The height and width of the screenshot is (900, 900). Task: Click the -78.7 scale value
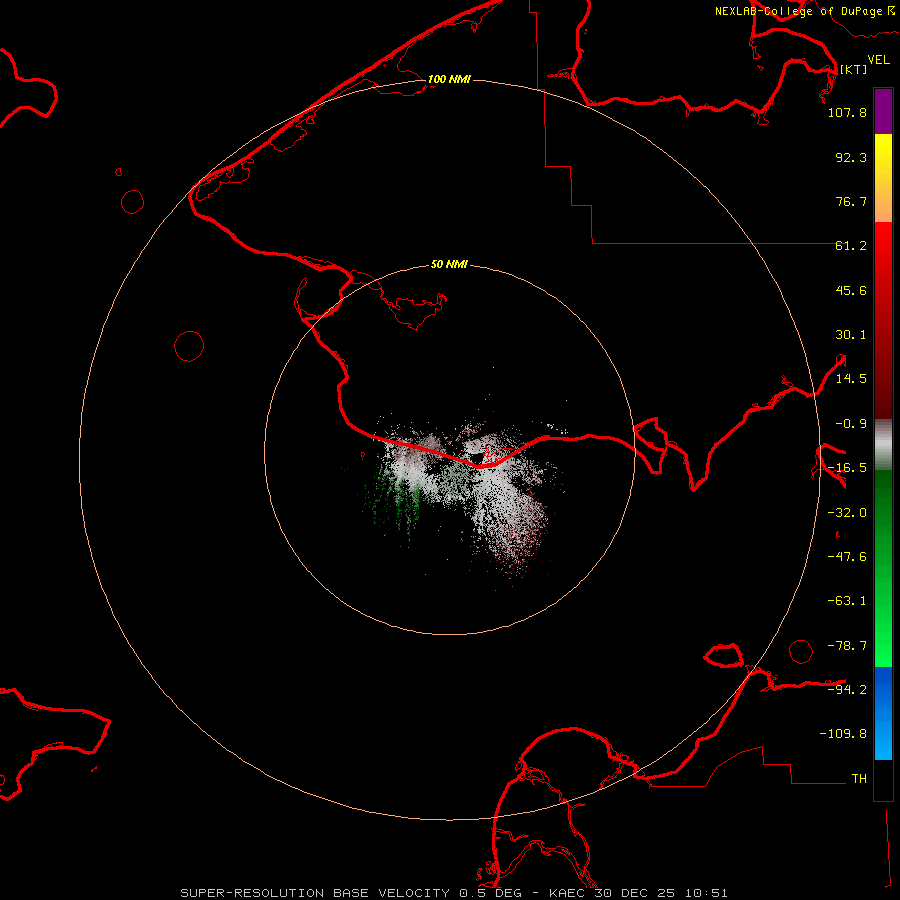[847, 646]
